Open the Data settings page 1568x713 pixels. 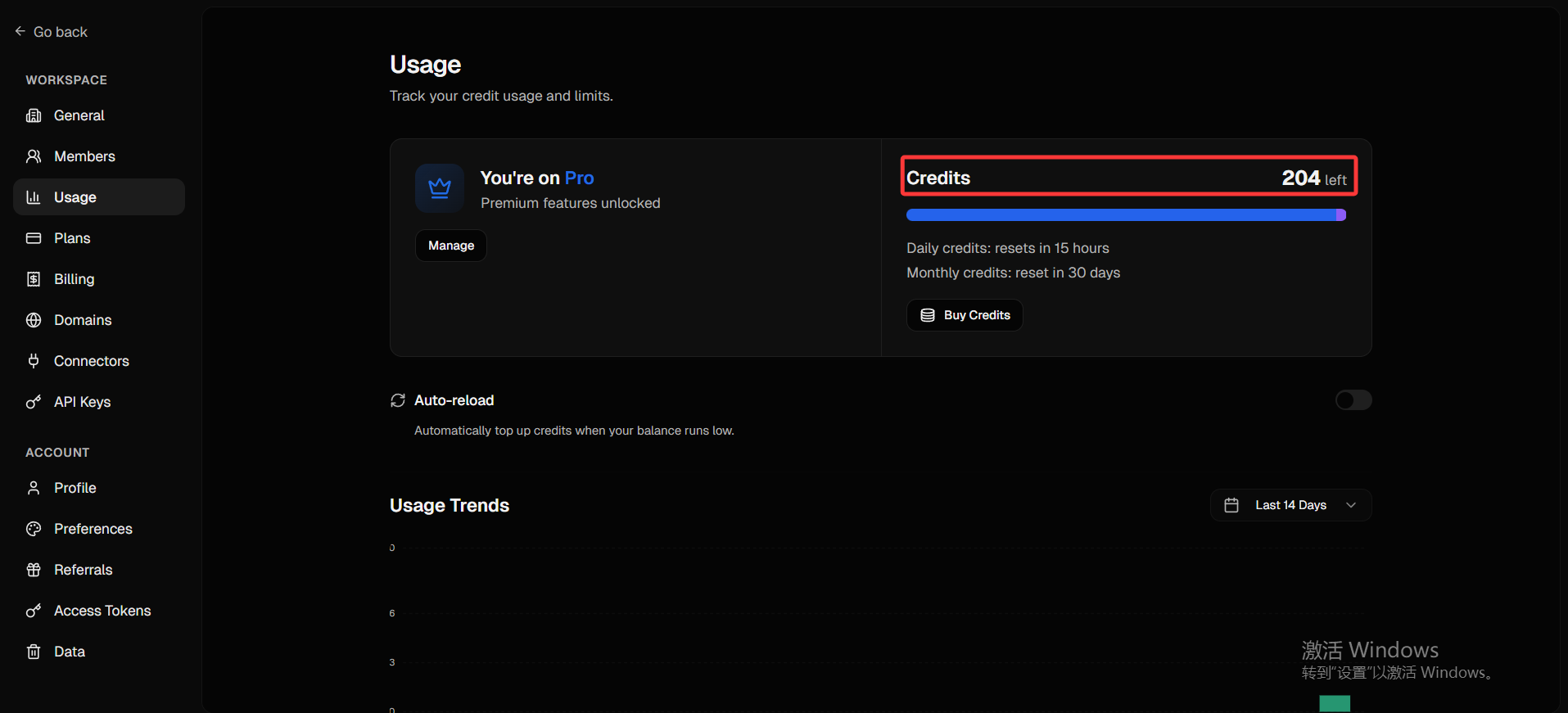click(x=99, y=652)
